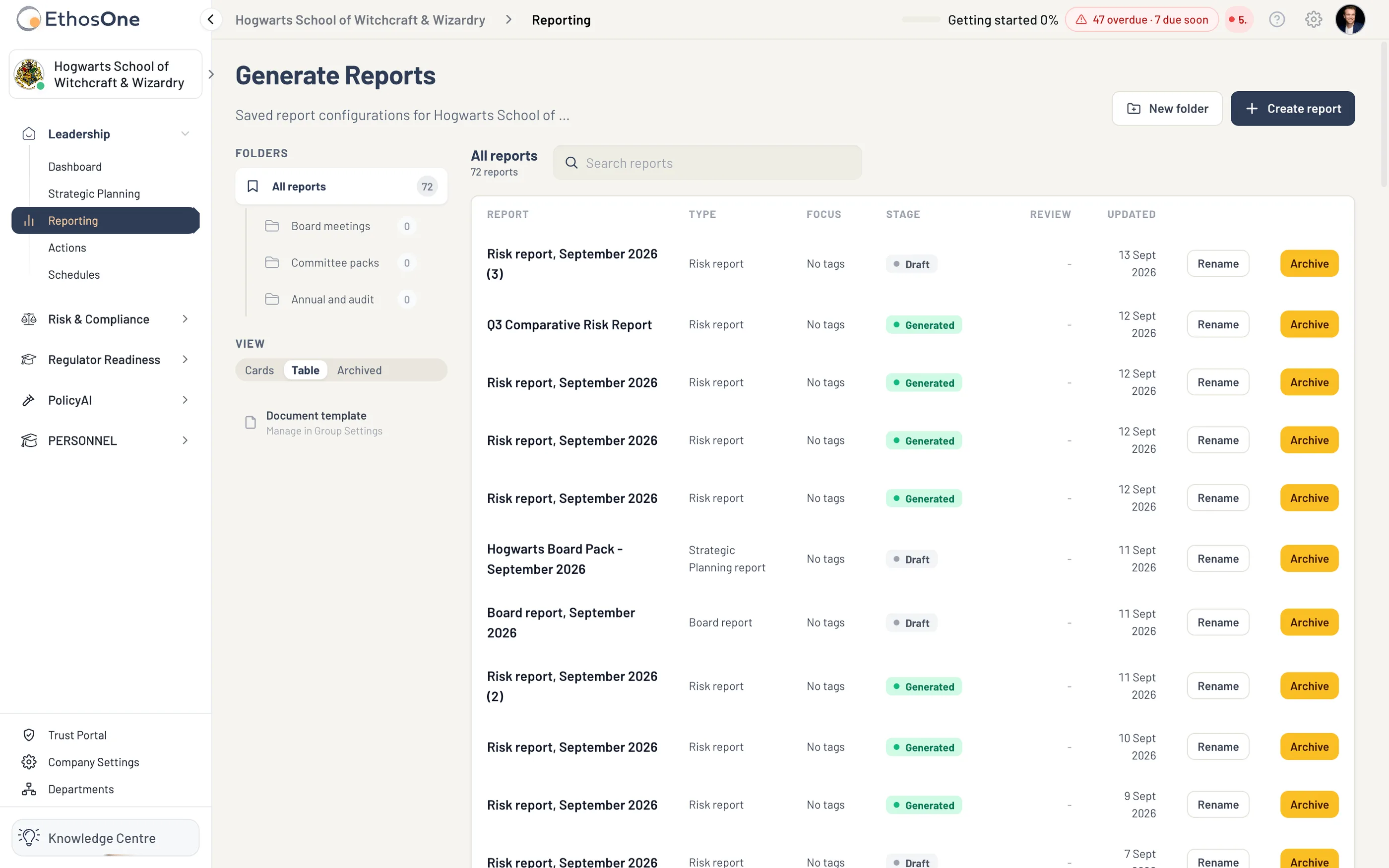Screen dimensions: 1389x868
Task: Click the Knowledge Centre lightbulb icon
Action: pos(29,837)
